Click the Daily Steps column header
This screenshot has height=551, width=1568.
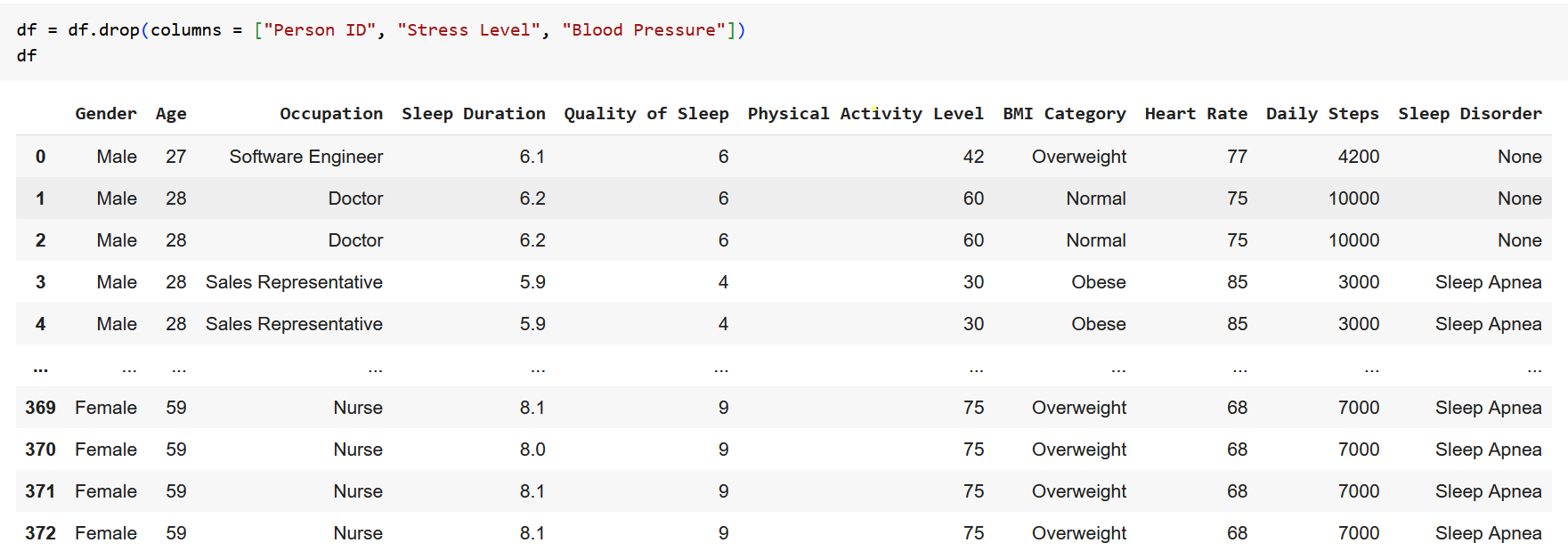1322,114
